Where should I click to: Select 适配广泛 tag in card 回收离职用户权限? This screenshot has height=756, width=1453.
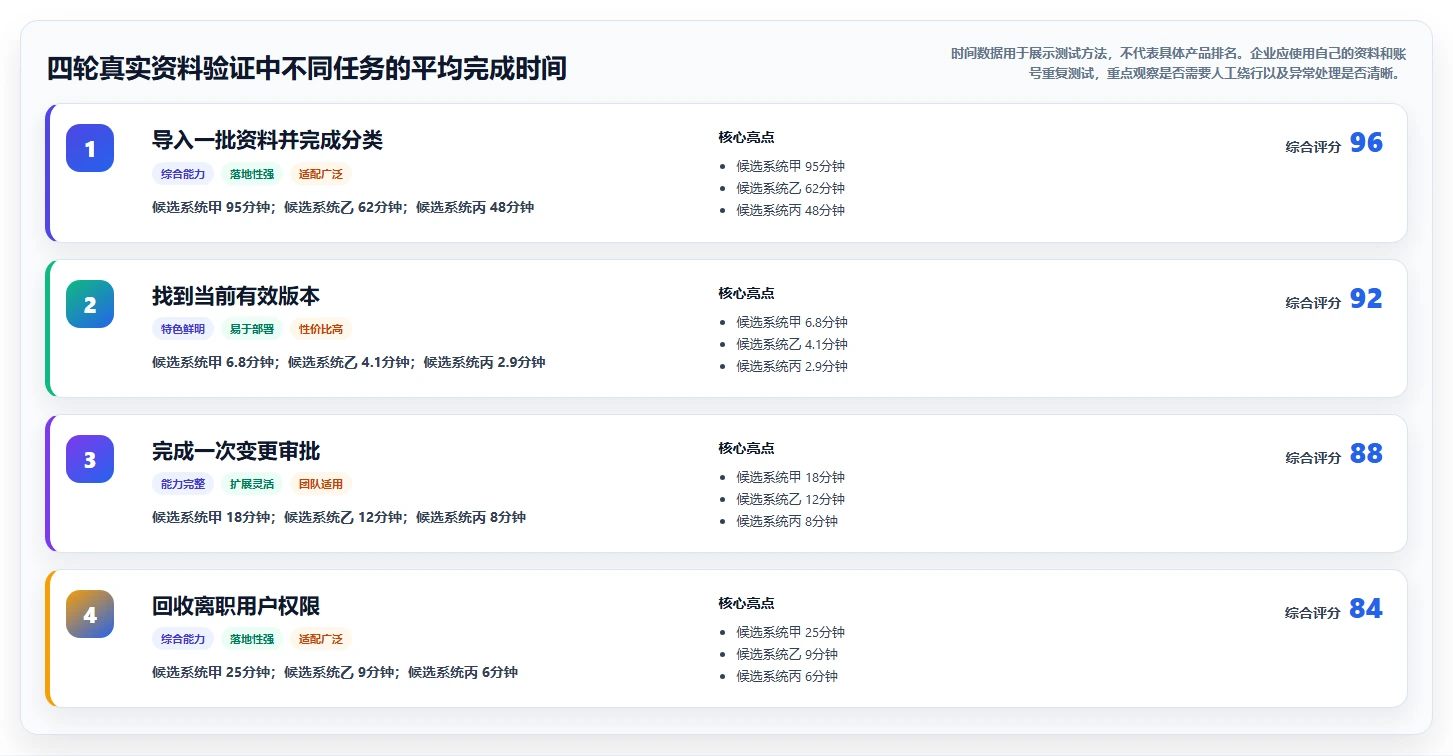tap(321, 639)
